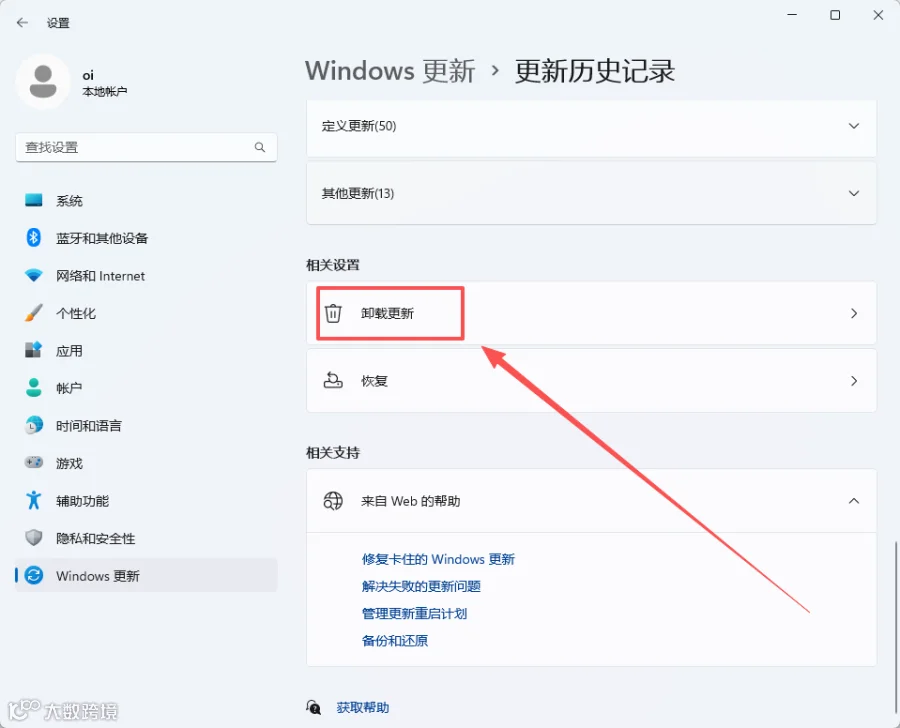
Task: Open the 管理更新重启计划 link
Action: (x=414, y=613)
